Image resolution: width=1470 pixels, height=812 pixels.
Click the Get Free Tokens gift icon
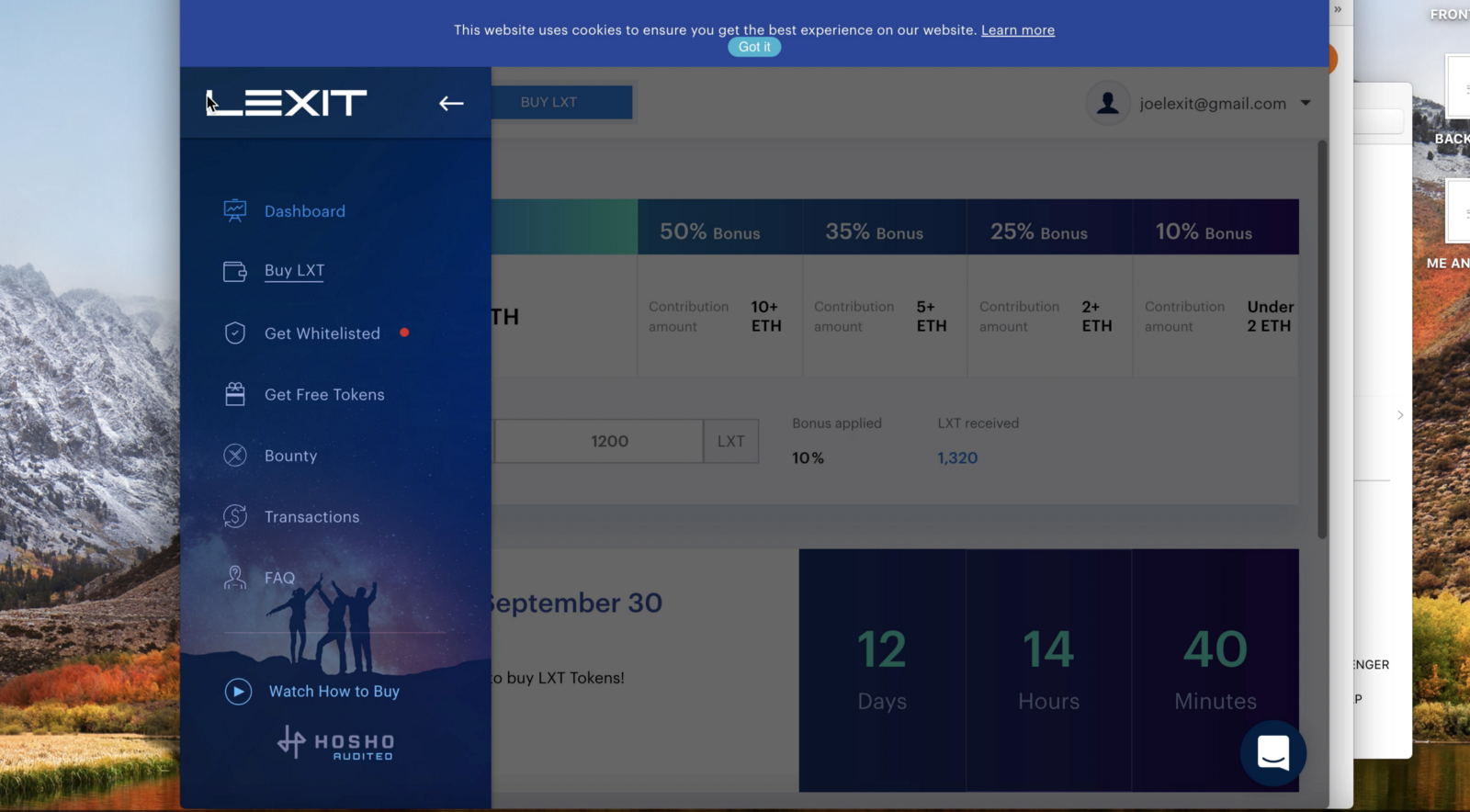point(235,394)
